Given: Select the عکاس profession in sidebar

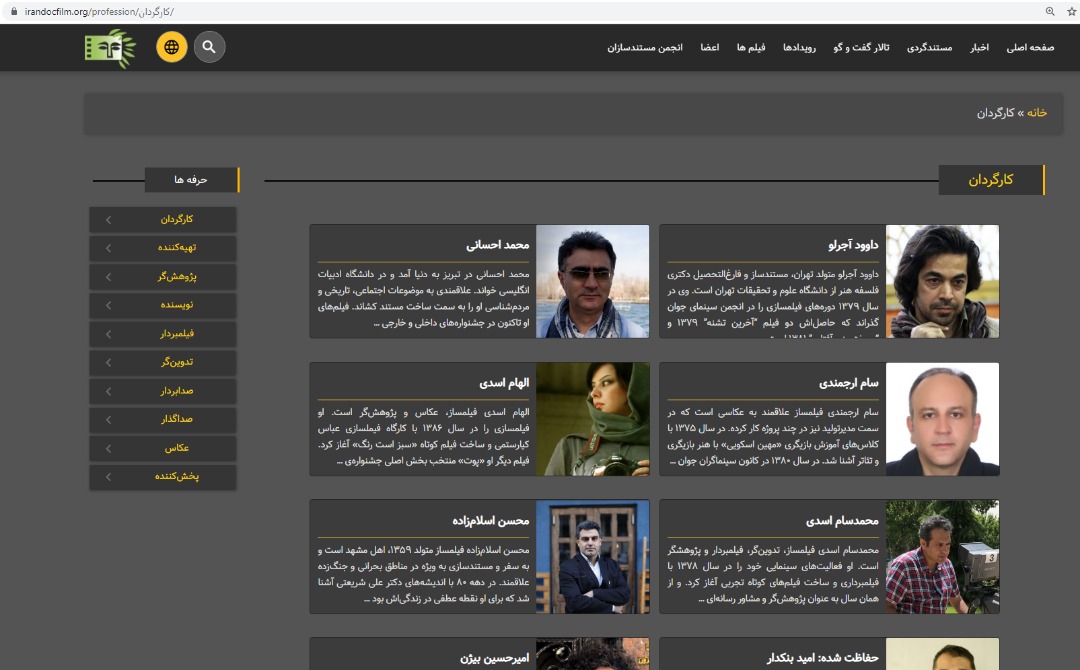Looking at the screenshot, I should (163, 448).
